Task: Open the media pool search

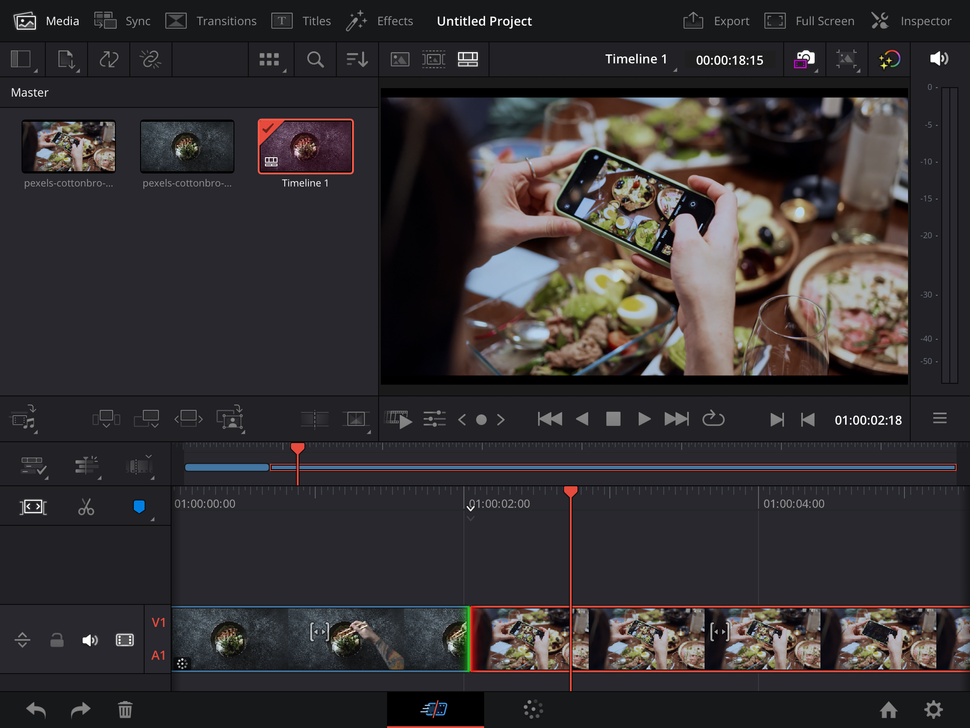Action: click(x=314, y=60)
